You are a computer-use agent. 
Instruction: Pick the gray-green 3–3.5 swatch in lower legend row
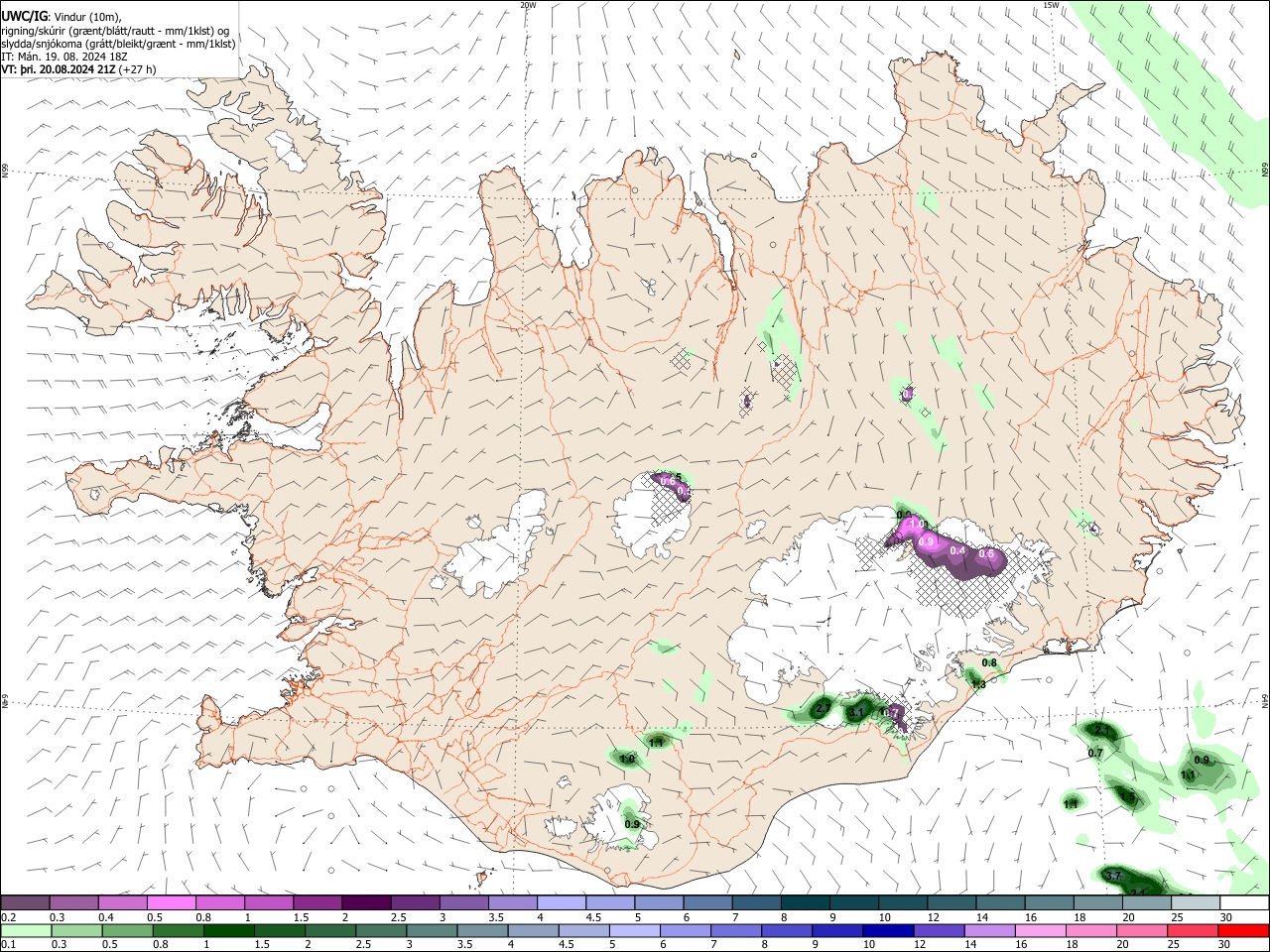[x=432, y=931]
